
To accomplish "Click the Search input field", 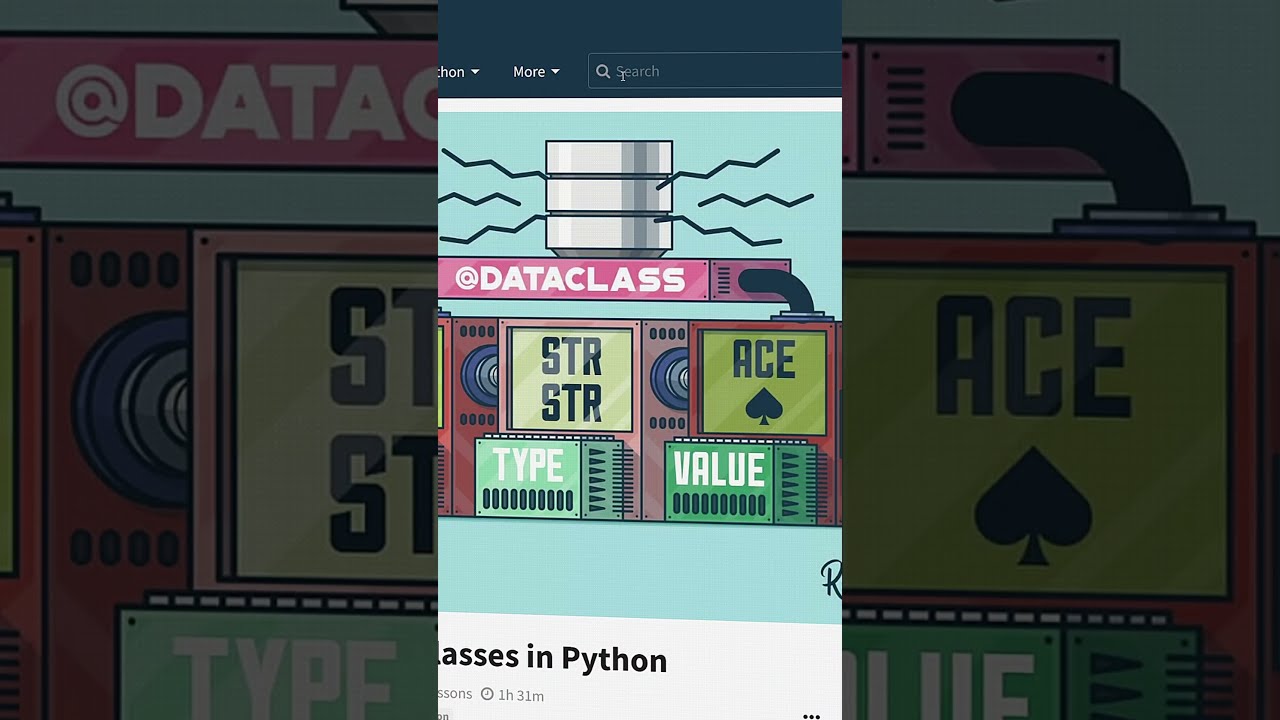I will click(715, 71).
